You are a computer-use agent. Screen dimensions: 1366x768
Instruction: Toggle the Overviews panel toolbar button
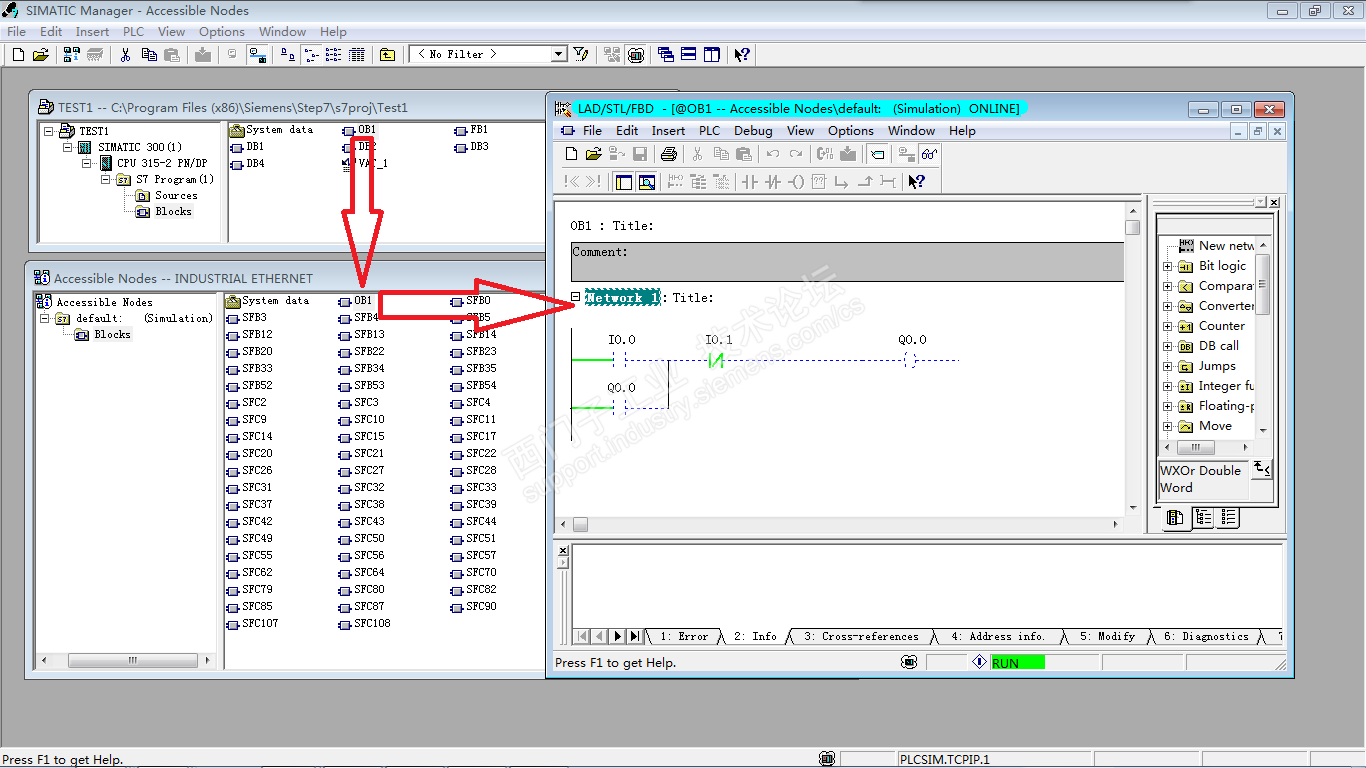(623, 182)
